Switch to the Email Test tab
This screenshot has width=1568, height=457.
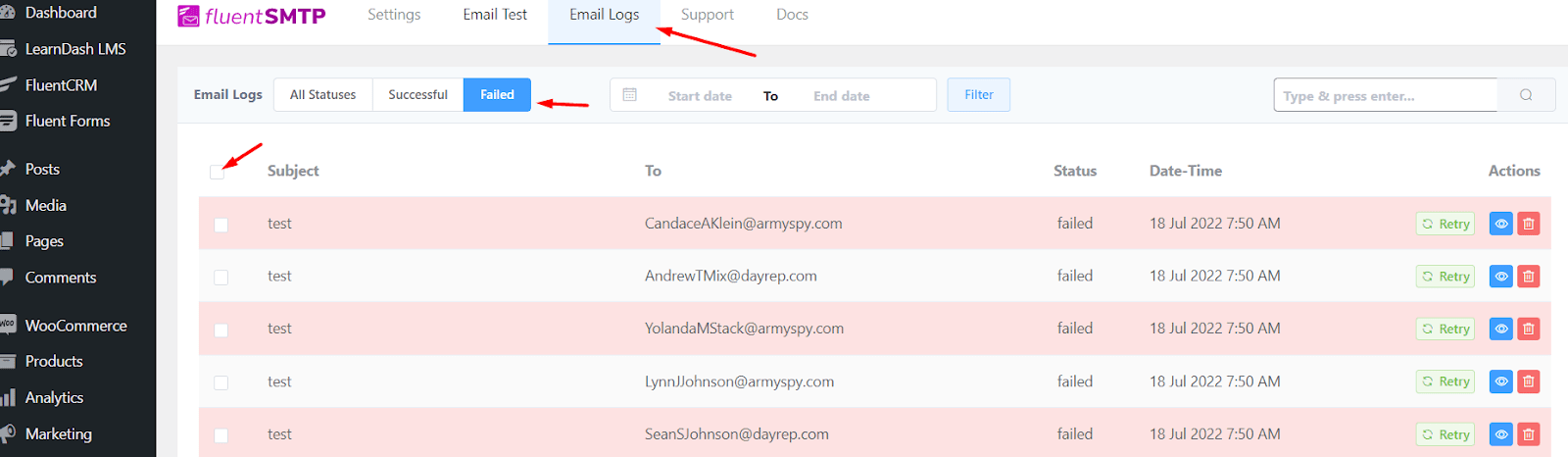click(x=495, y=15)
